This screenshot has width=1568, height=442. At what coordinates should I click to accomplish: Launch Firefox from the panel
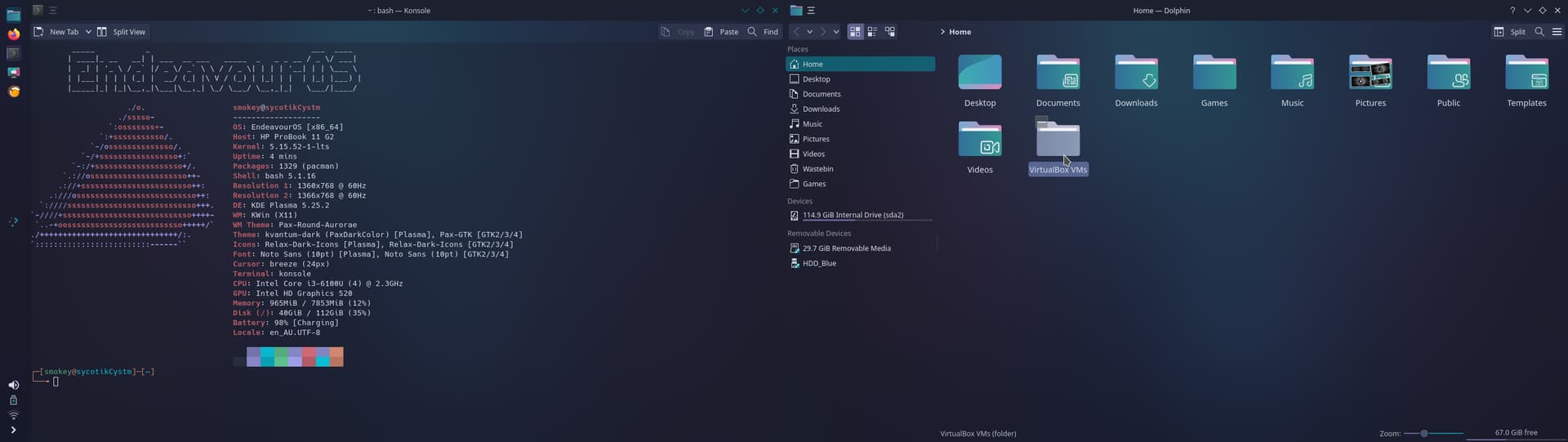[x=13, y=34]
